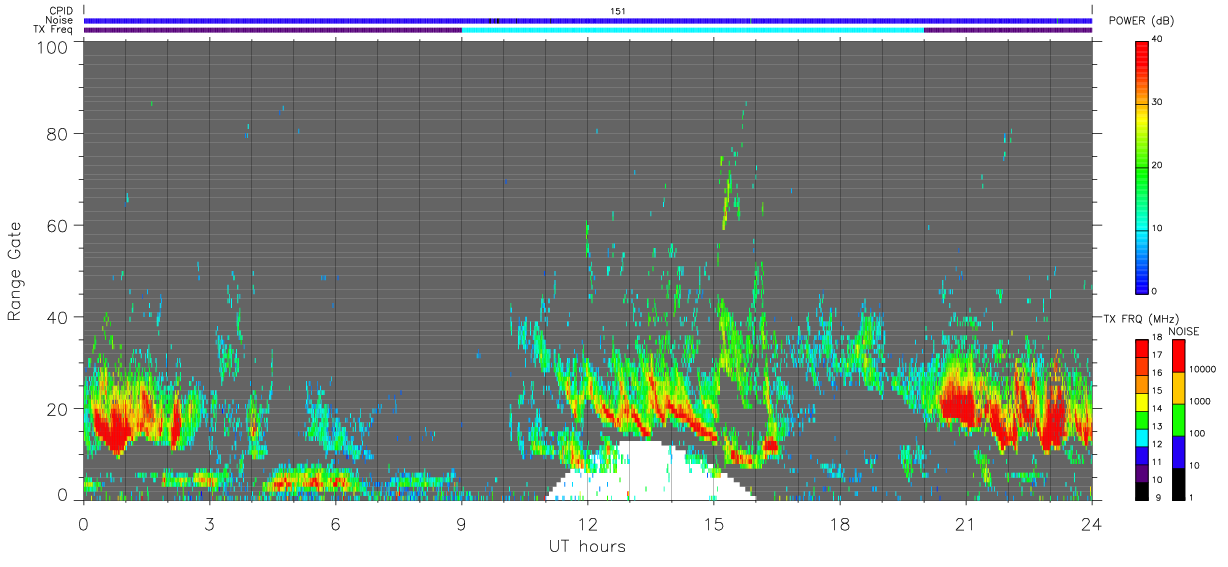The height and width of the screenshot is (567, 1228).
Task: Click the POWER (dB) legend title
Action: pyautogui.click(x=1140, y=21)
